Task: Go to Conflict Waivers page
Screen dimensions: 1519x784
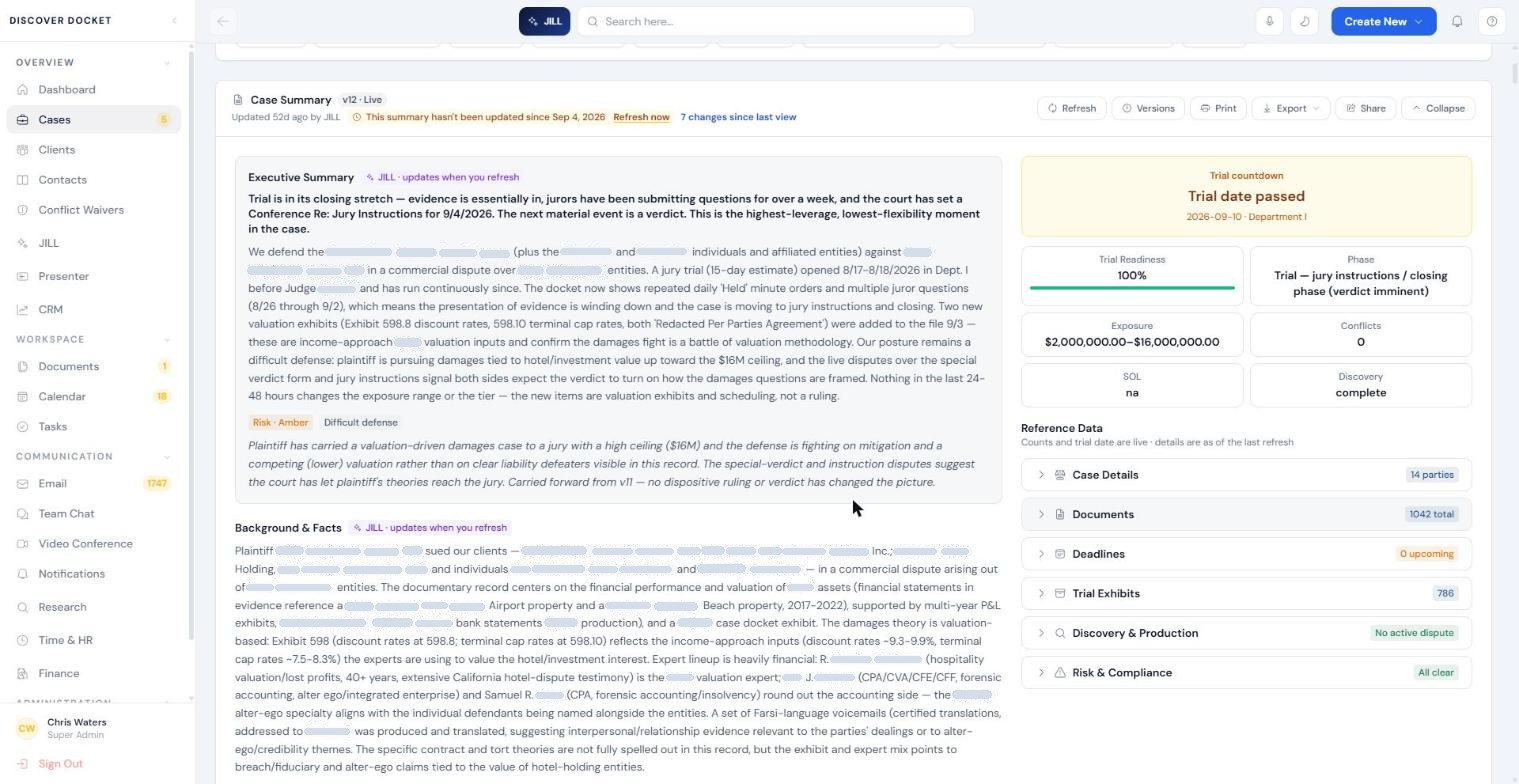Action: (x=93, y=210)
